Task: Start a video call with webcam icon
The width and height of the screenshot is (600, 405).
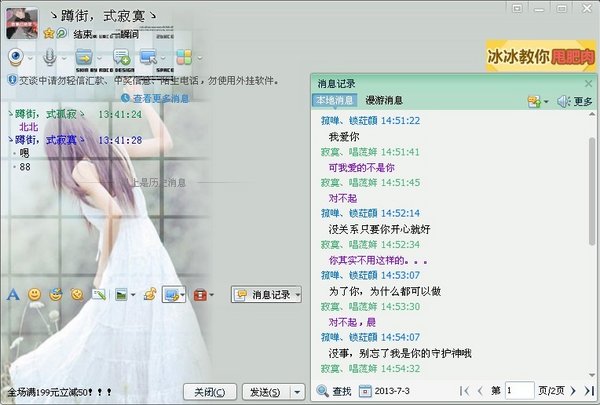Action: coord(16,57)
